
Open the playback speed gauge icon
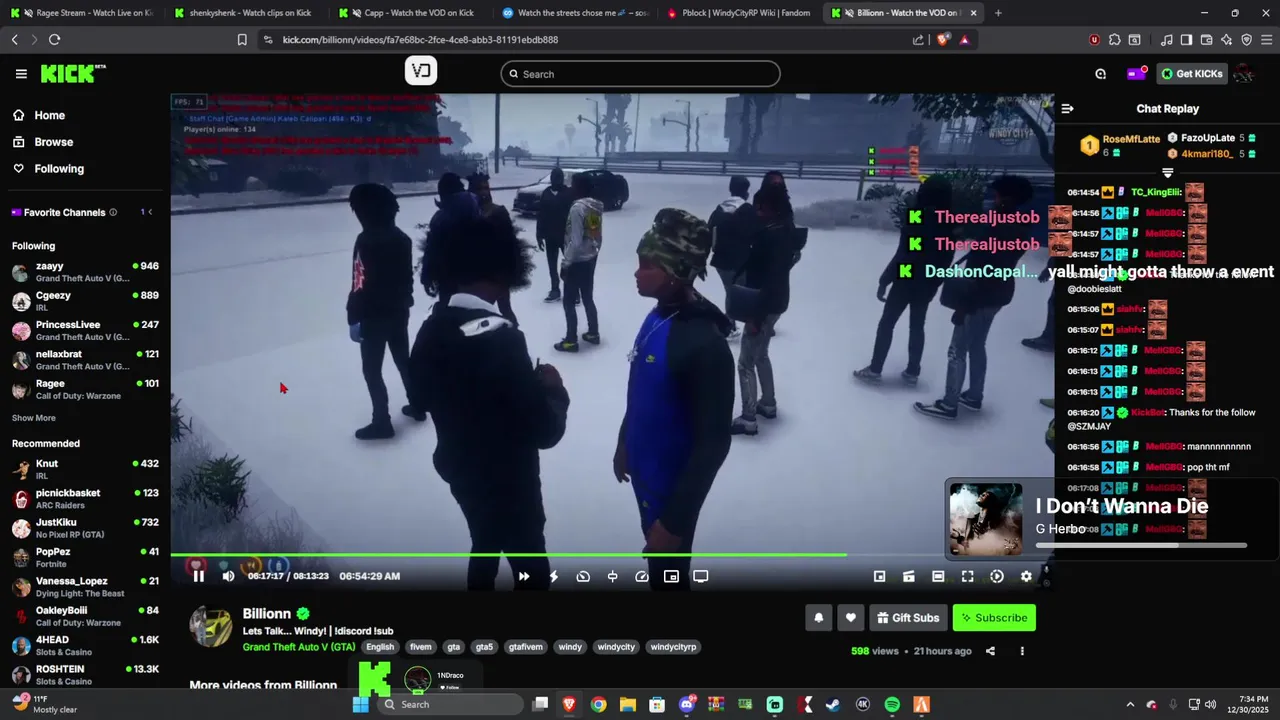click(642, 576)
